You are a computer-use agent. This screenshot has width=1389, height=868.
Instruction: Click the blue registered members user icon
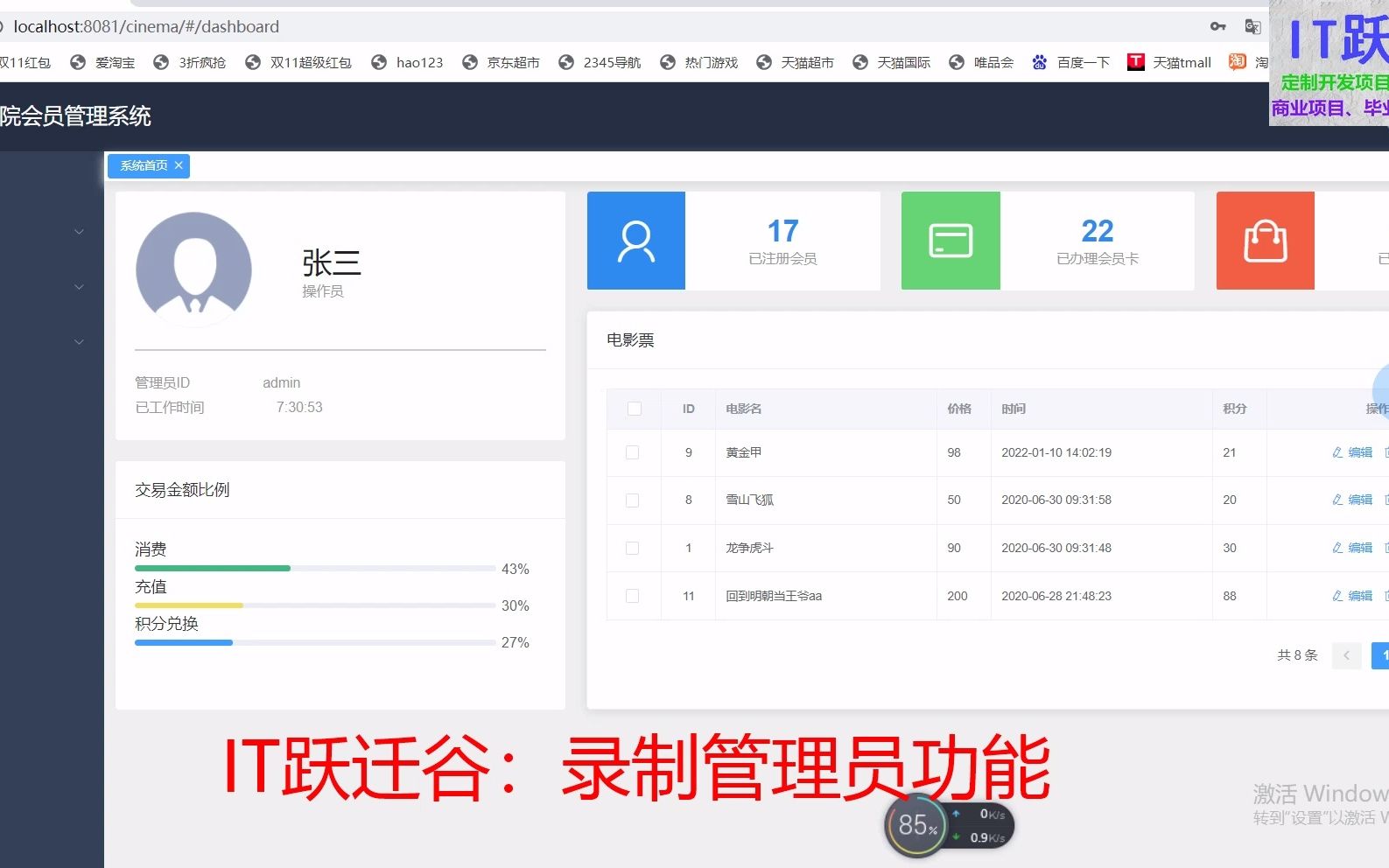pos(636,241)
